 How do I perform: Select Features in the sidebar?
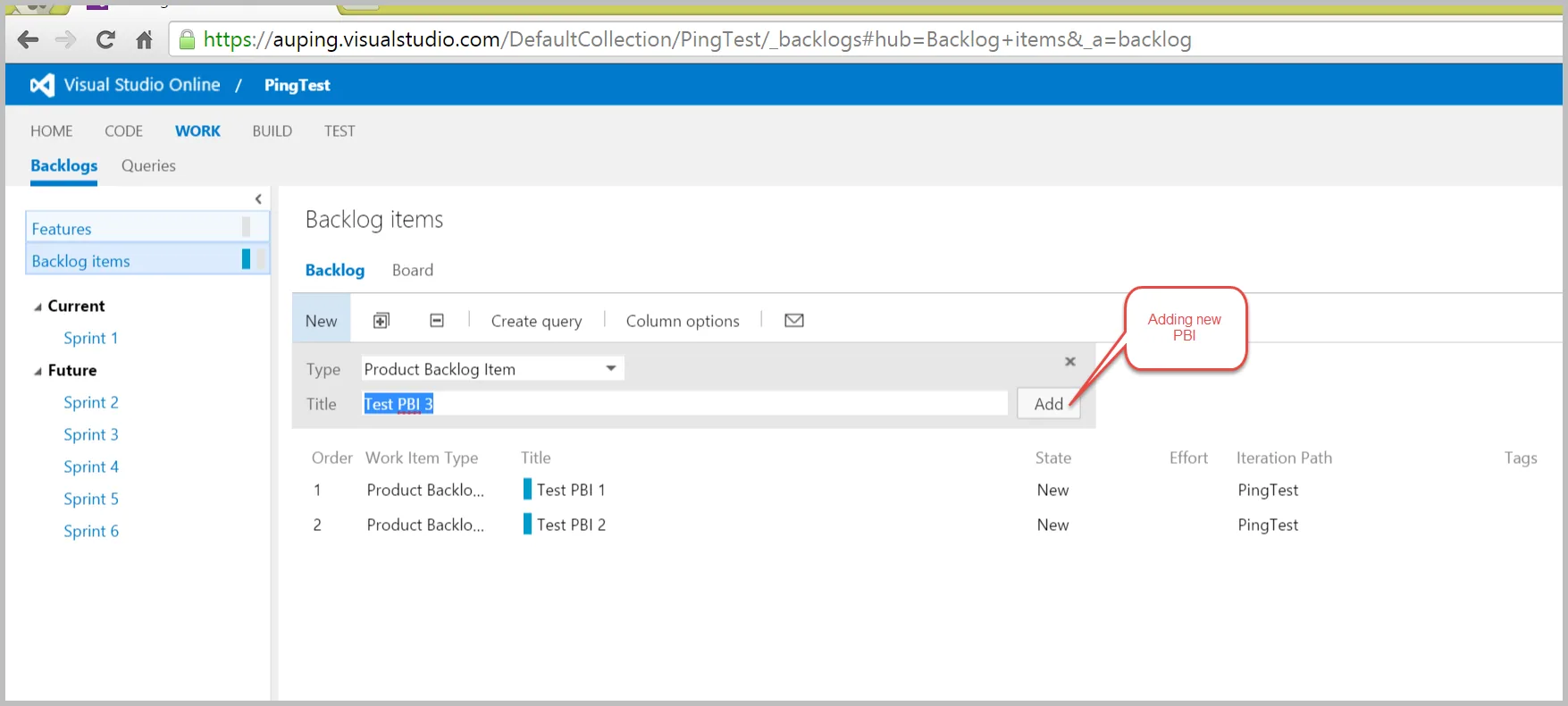click(x=147, y=229)
